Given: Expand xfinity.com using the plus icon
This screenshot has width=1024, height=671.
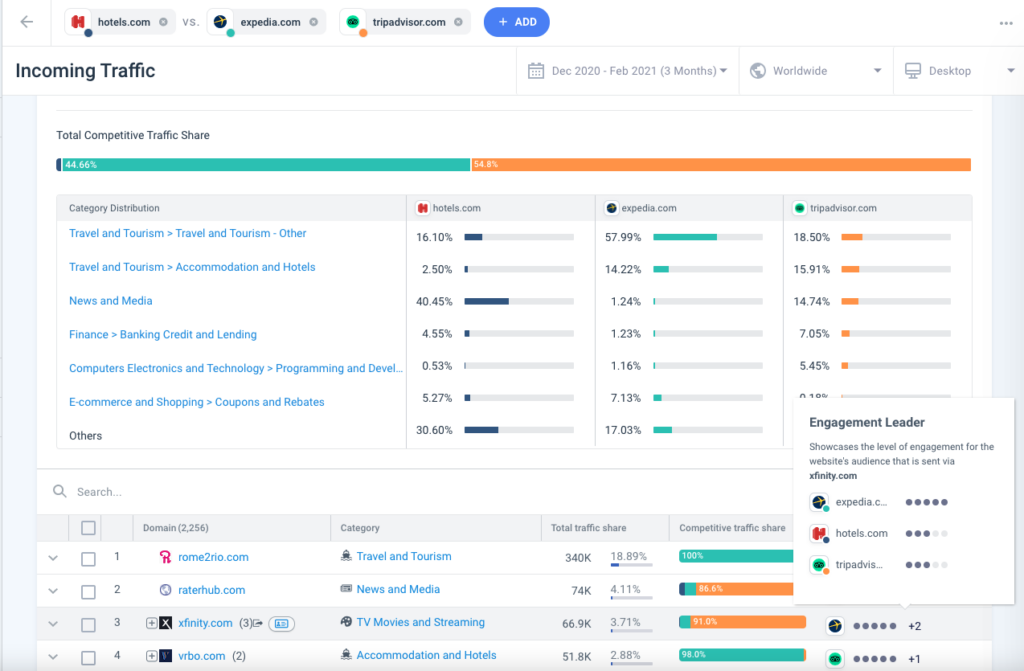Looking at the screenshot, I should tap(152, 623).
